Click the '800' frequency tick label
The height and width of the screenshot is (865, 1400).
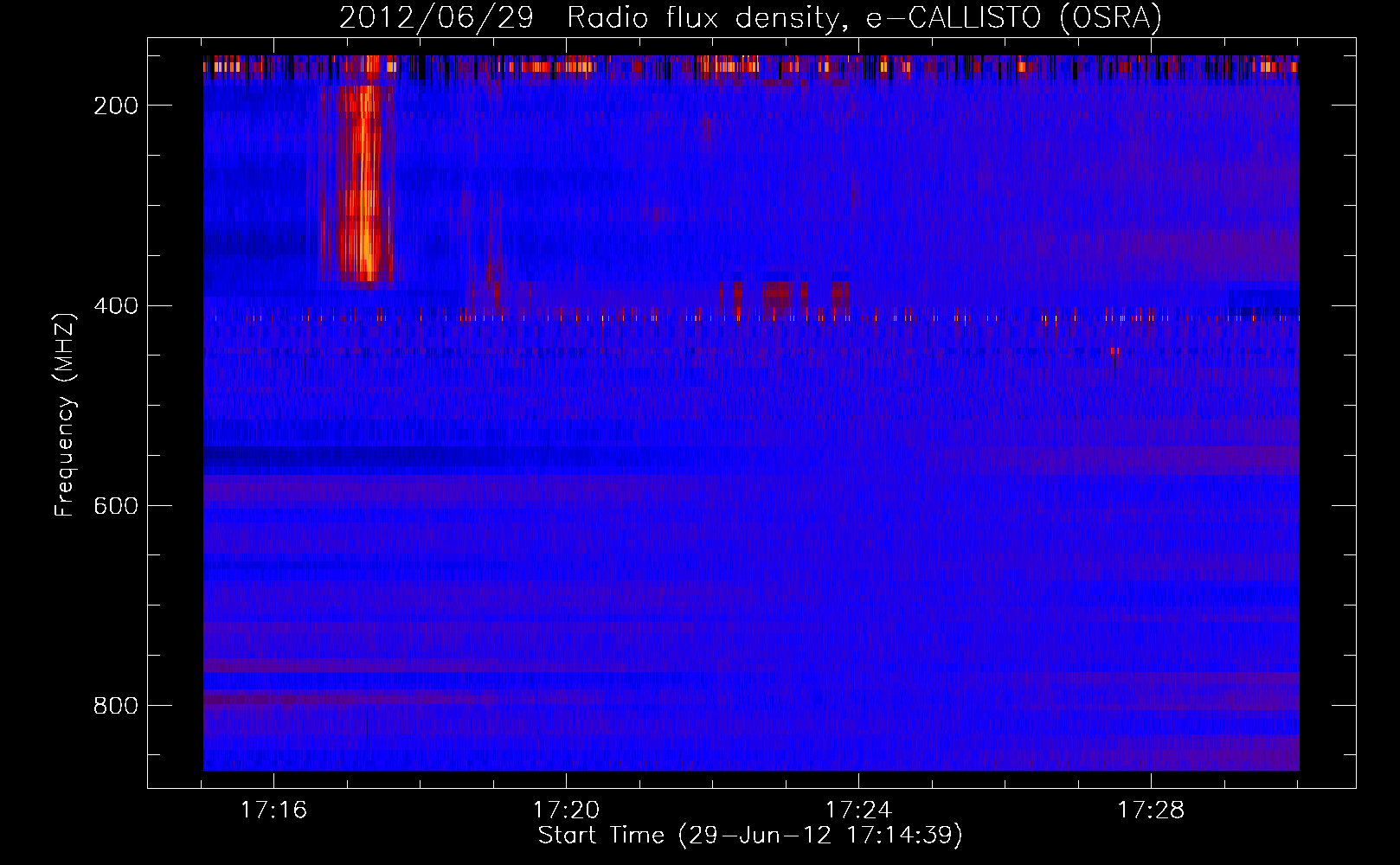(x=116, y=706)
